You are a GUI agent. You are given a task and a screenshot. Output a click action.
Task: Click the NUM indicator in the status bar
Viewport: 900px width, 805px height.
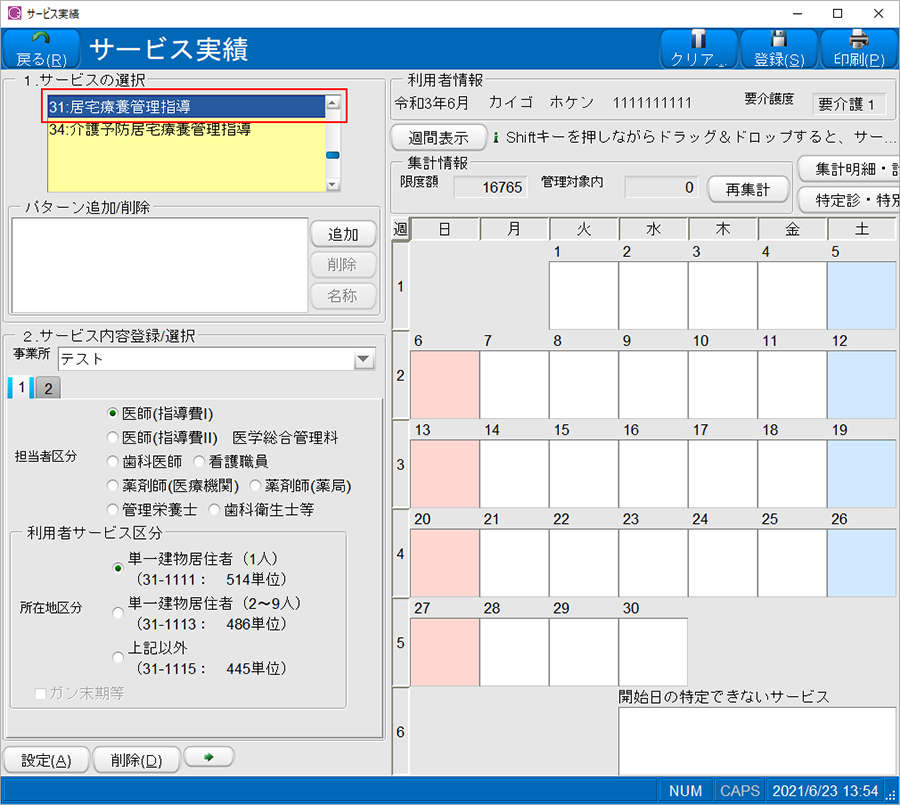pos(685,790)
